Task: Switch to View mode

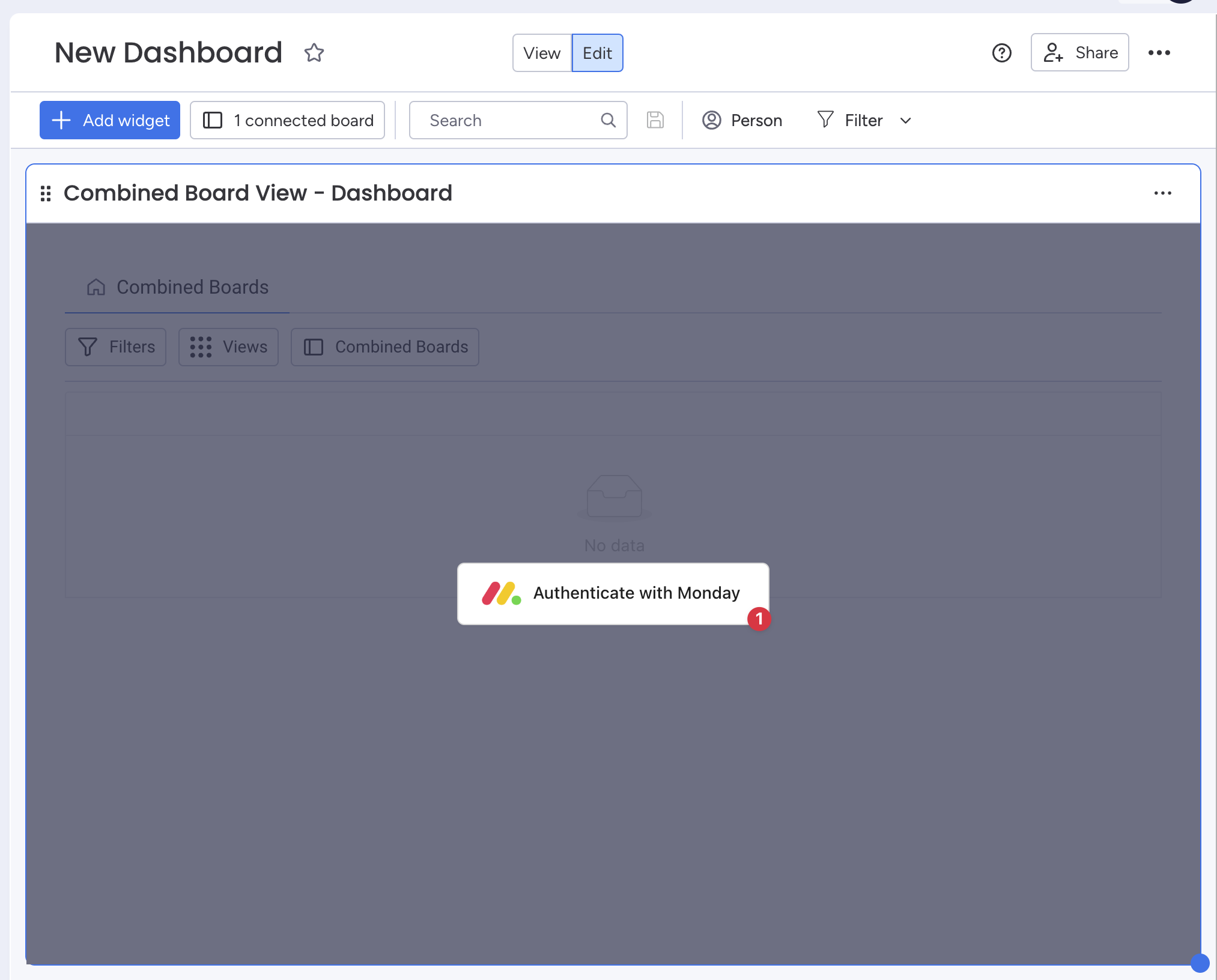Action: (x=542, y=53)
